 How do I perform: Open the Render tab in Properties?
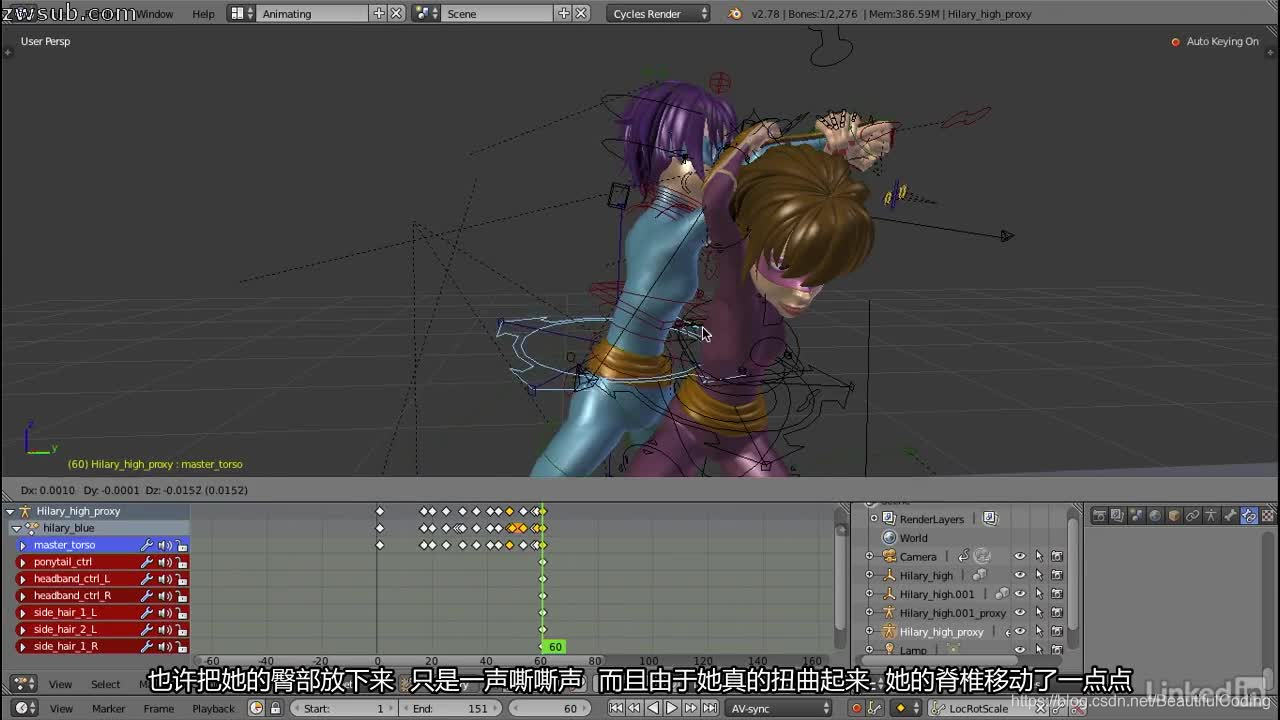pyautogui.click(x=1099, y=516)
